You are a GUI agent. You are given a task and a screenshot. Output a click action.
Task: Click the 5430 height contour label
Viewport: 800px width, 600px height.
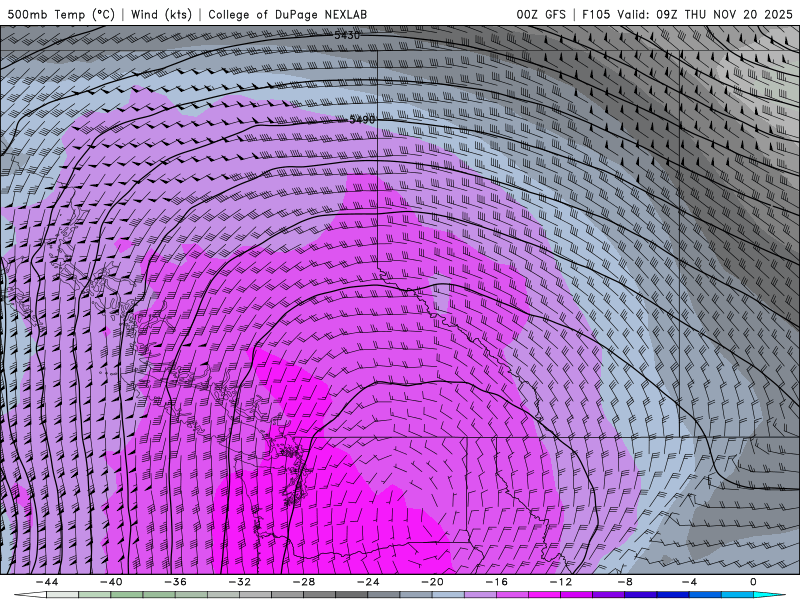coord(347,35)
